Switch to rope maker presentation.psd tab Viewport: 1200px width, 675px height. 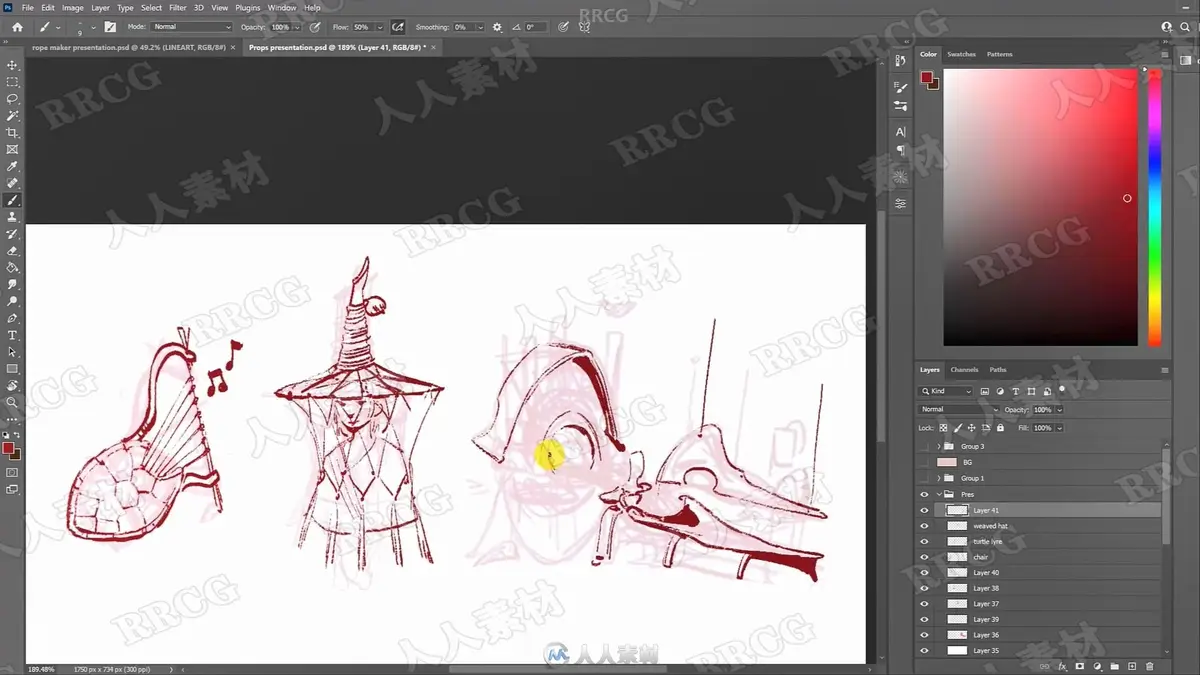click(x=130, y=47)
